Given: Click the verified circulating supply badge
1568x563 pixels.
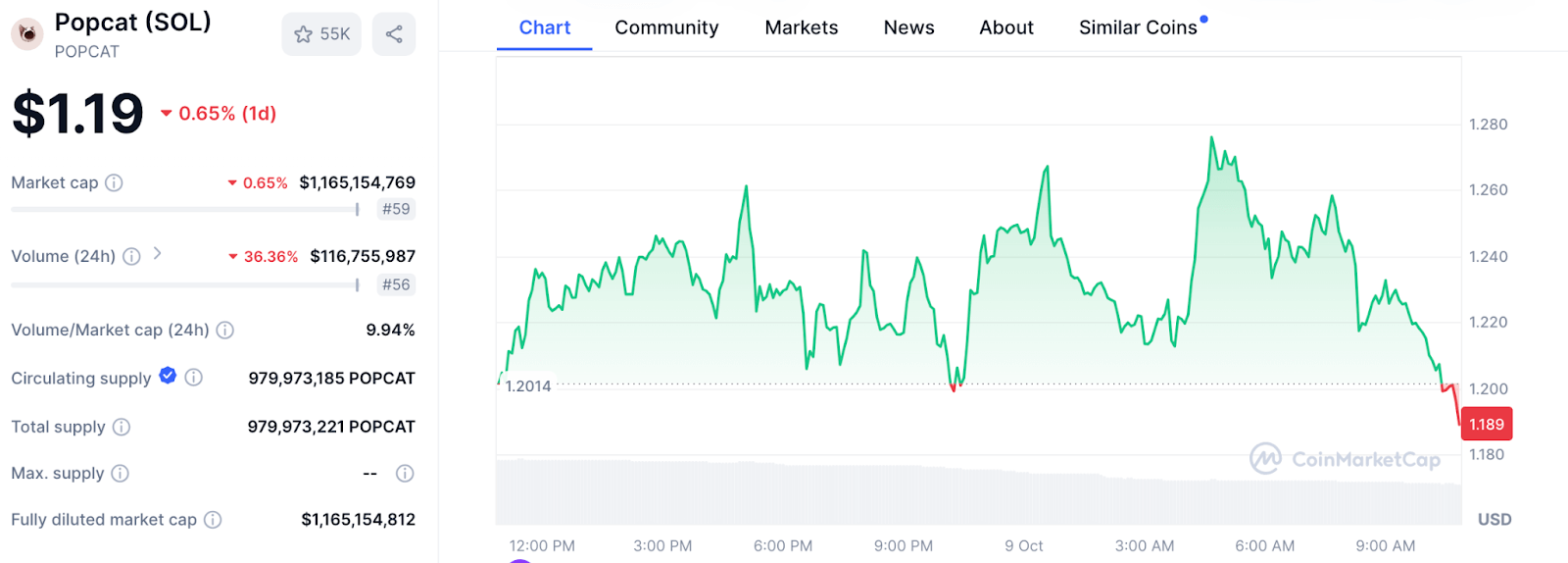Looking at the screenshot, I should click(168, 376).
